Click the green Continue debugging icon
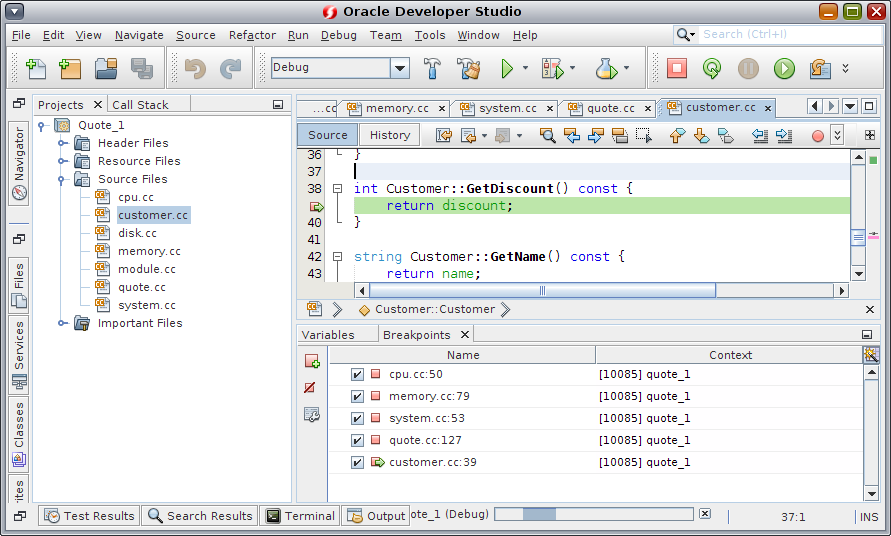The height and width of the screenshot is (536, 891). tap(784, 68)
